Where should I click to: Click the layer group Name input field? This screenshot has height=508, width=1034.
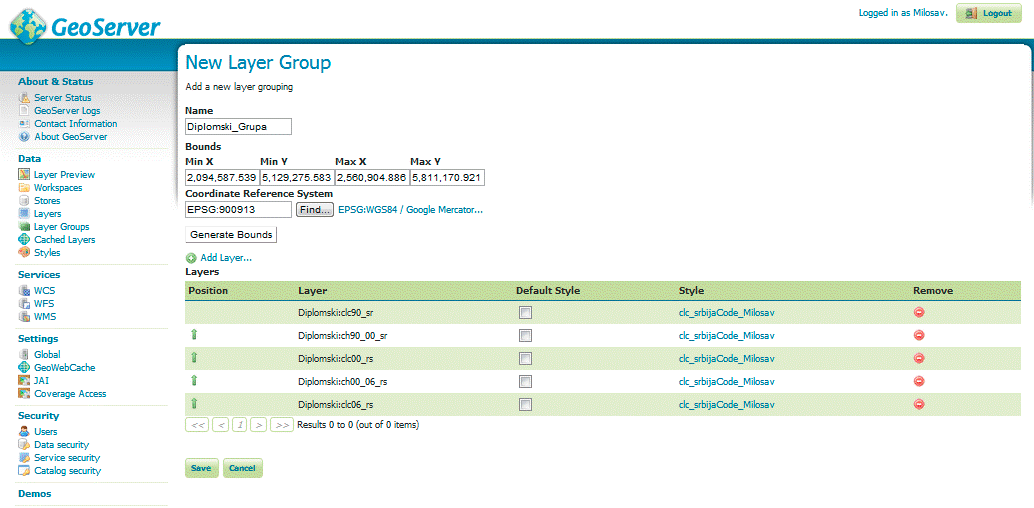(238, 127)
